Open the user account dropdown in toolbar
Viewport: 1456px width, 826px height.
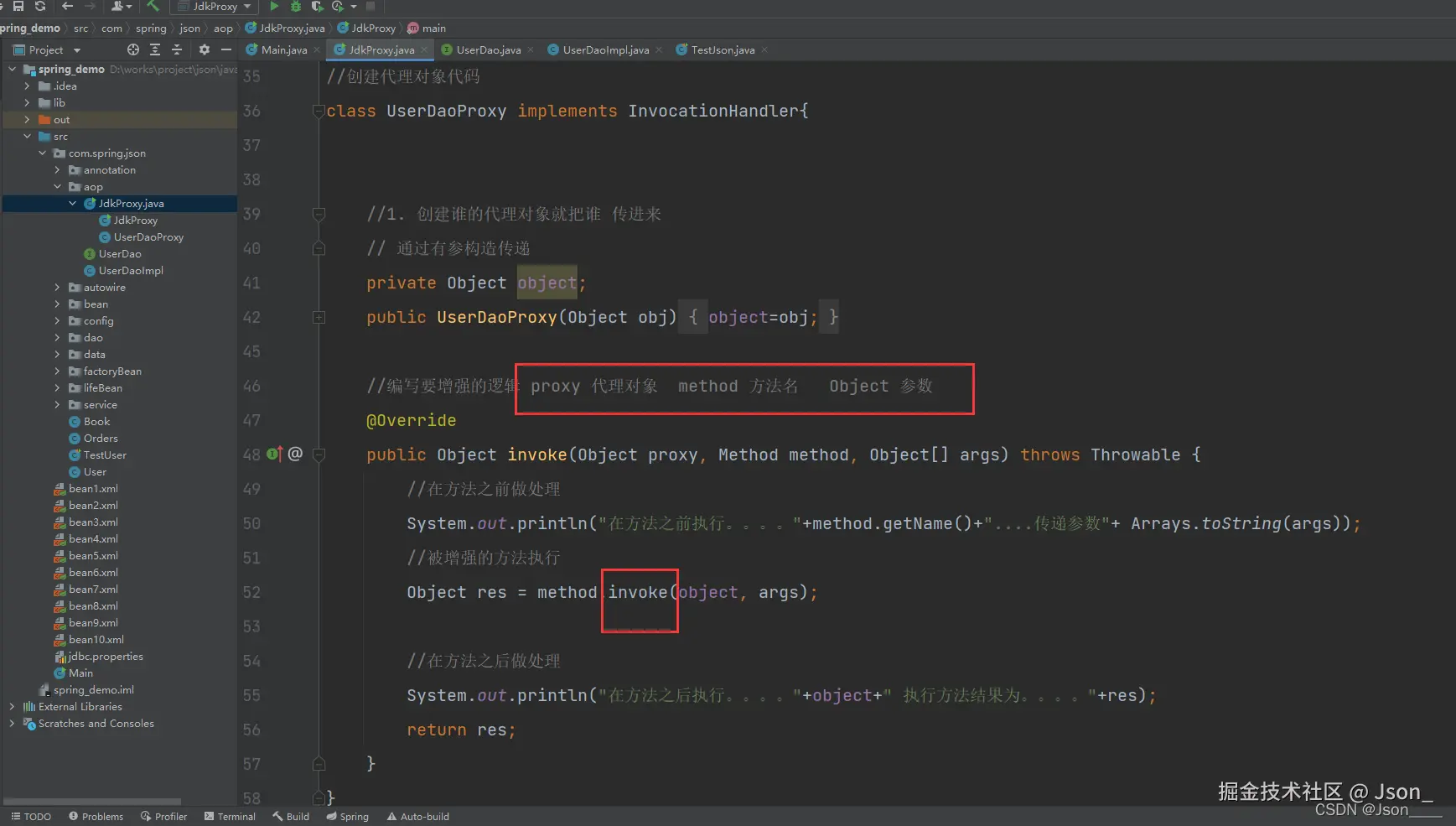(122, 6)
